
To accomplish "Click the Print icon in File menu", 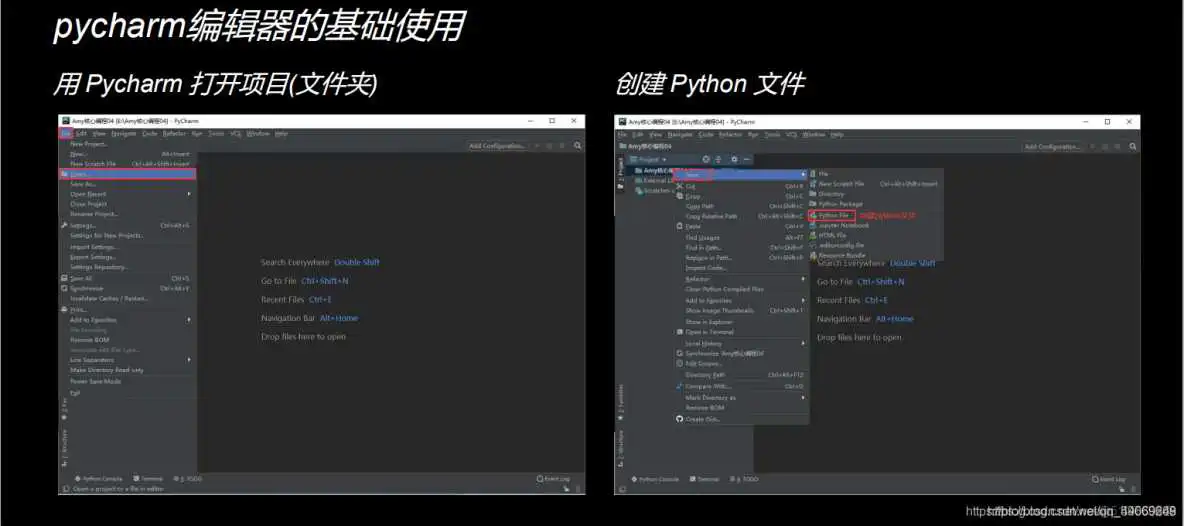I will pos(65,309).
